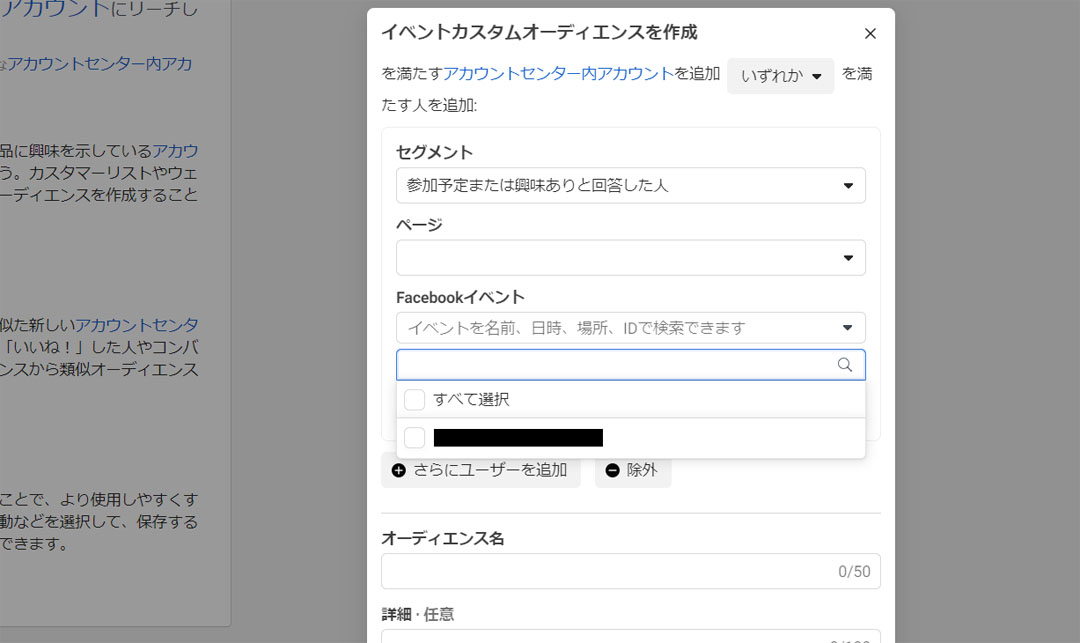Open the いずれか condition dropdown

click(780, 76)
